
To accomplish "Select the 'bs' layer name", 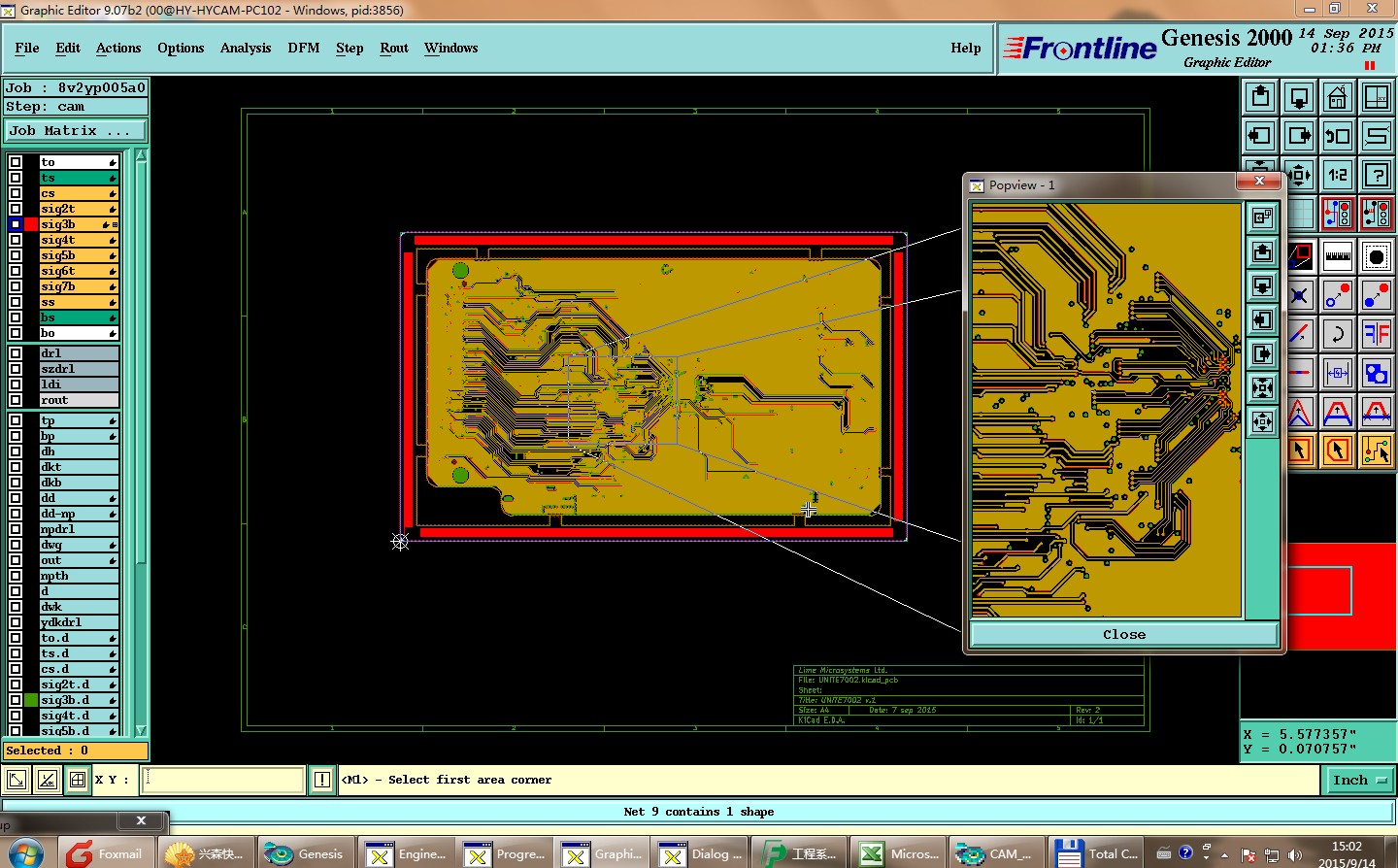I will pos(79,317).
